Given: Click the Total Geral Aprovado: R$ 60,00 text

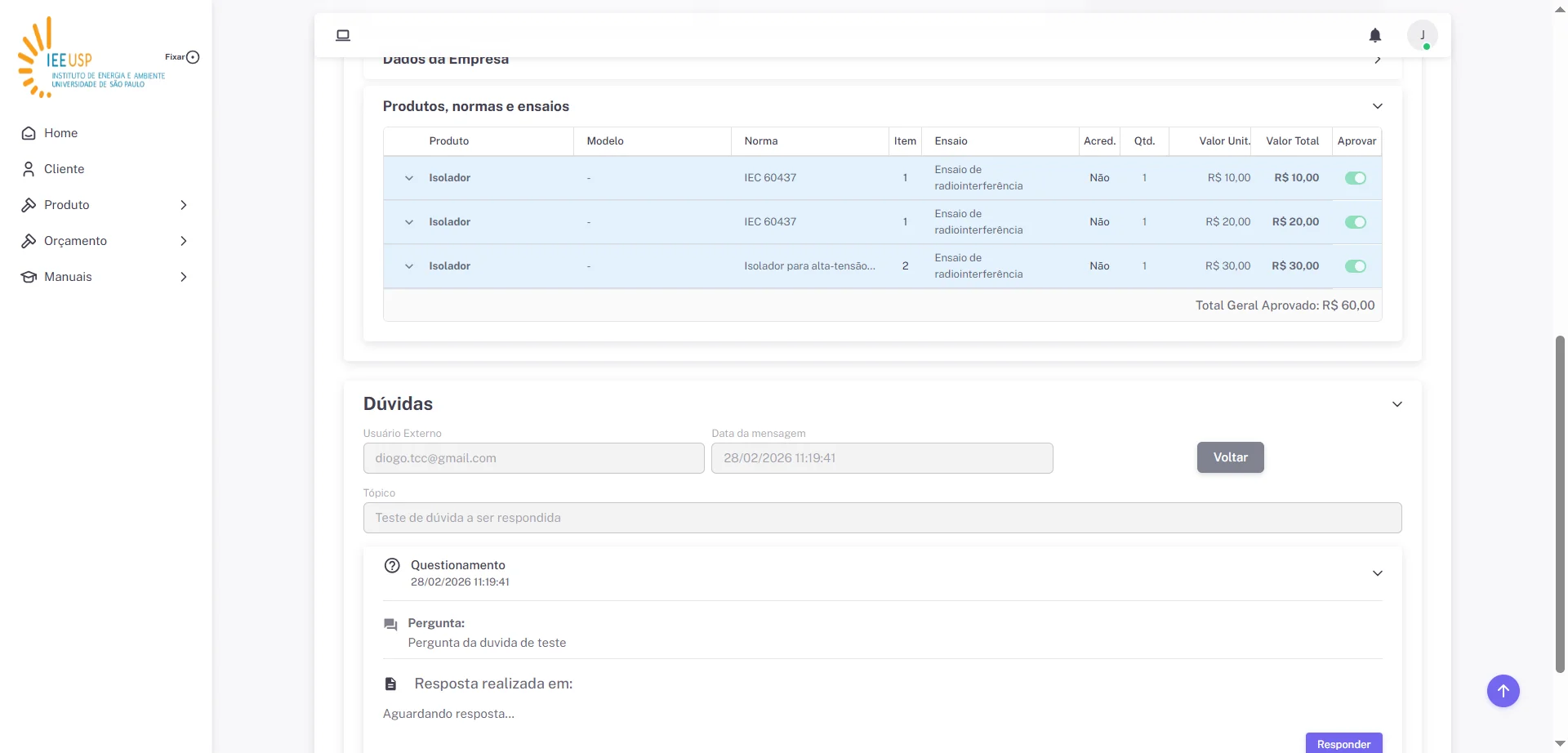Looking at the screenshot, I should pyautogui.click(x=1285, y=305).
